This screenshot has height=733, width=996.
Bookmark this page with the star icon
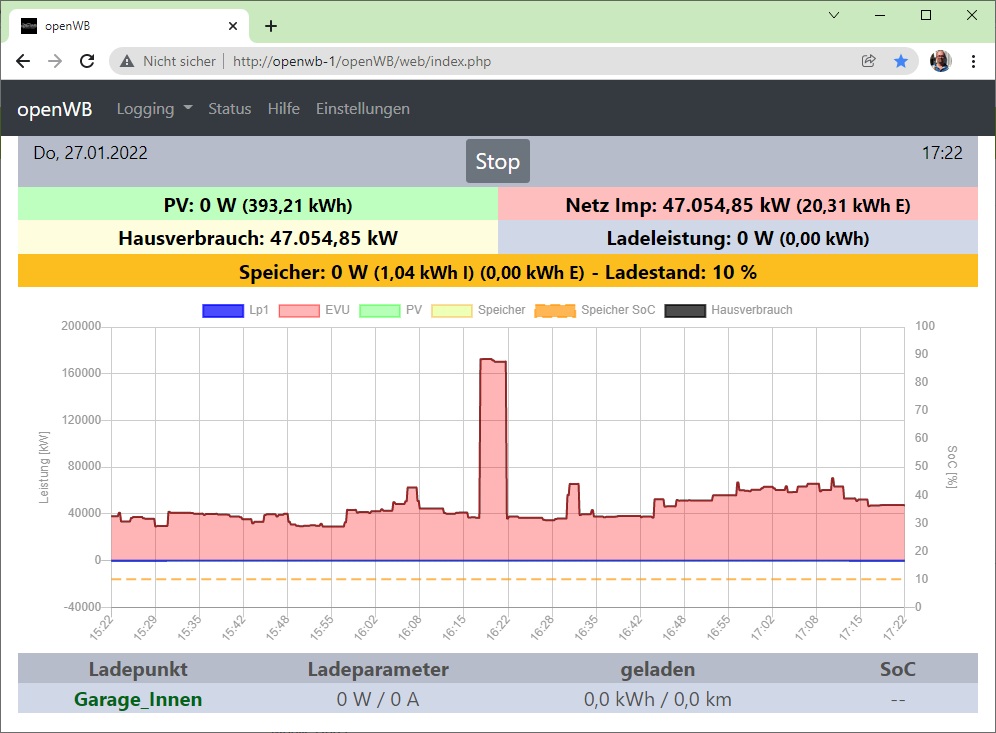click(x=901, y=61)
